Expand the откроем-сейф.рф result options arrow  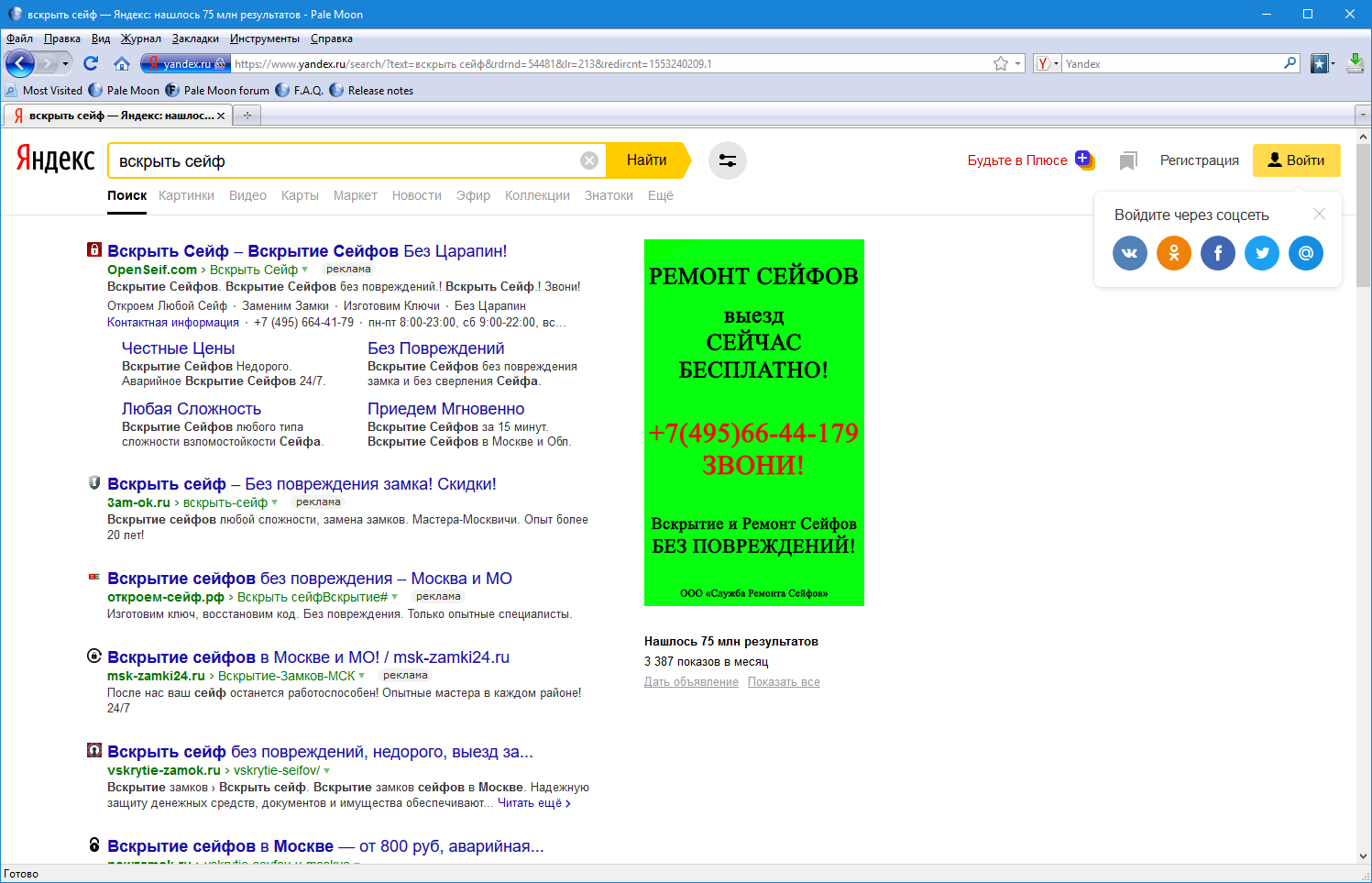395,597
